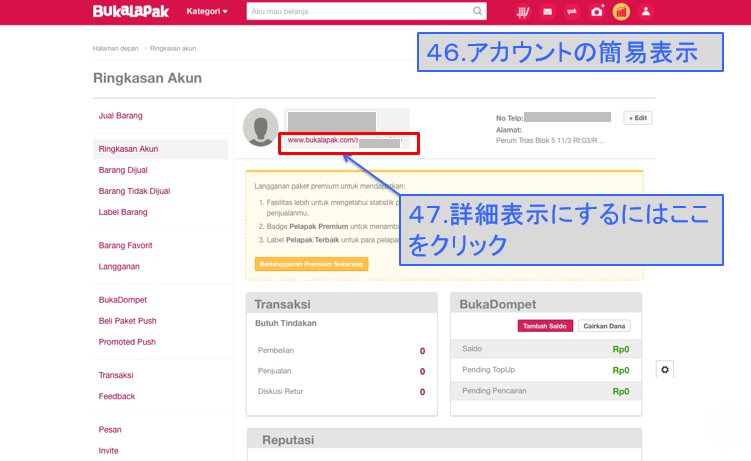The width and height of the screenshot is (751, 461).
Task: Open Langganan sidebar link
Action: click(119, 267)
